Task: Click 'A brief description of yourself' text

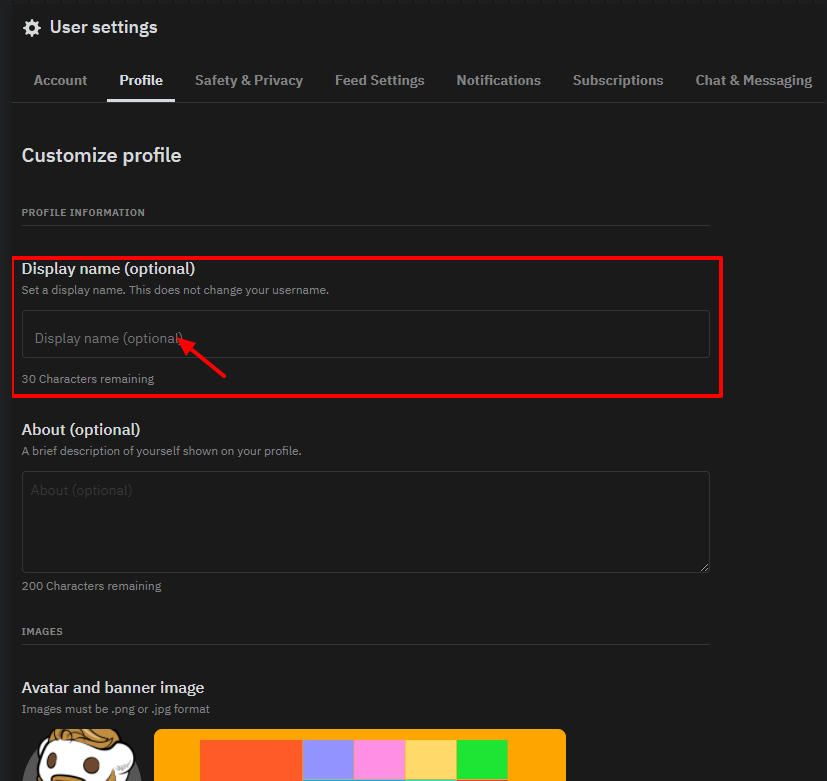Action: pyautogui.click(x=161, y=451)
